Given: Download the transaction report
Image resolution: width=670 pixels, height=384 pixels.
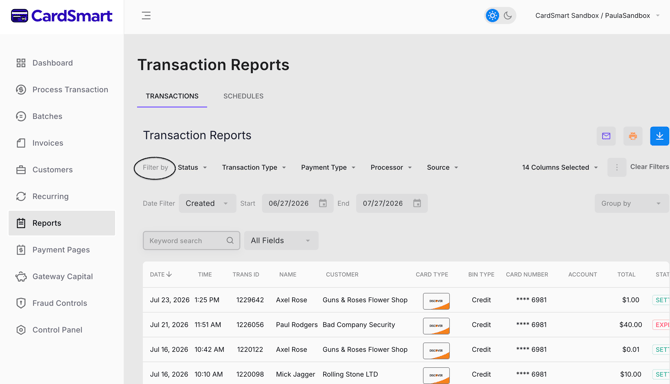Looking at the screenshot, I should point(659,136).
